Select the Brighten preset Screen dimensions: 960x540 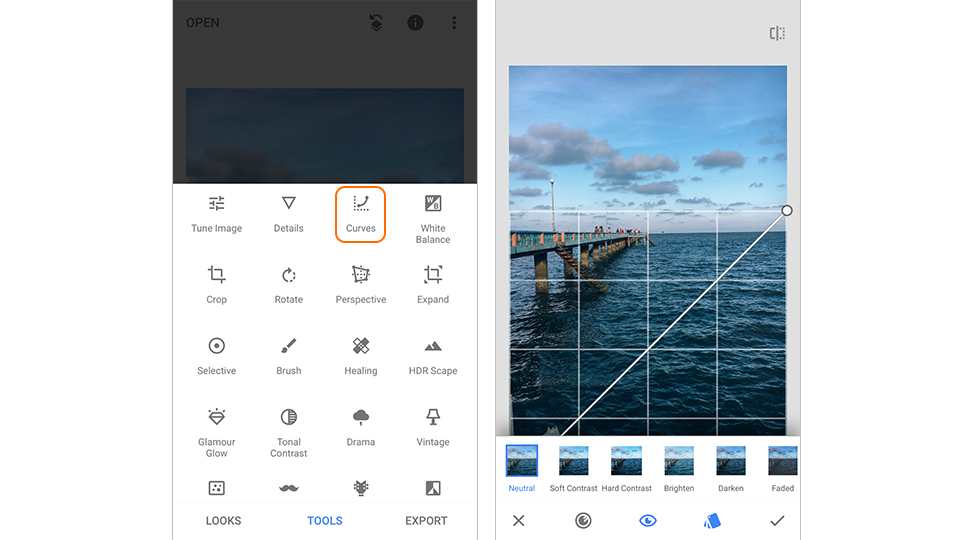[679, 468]
